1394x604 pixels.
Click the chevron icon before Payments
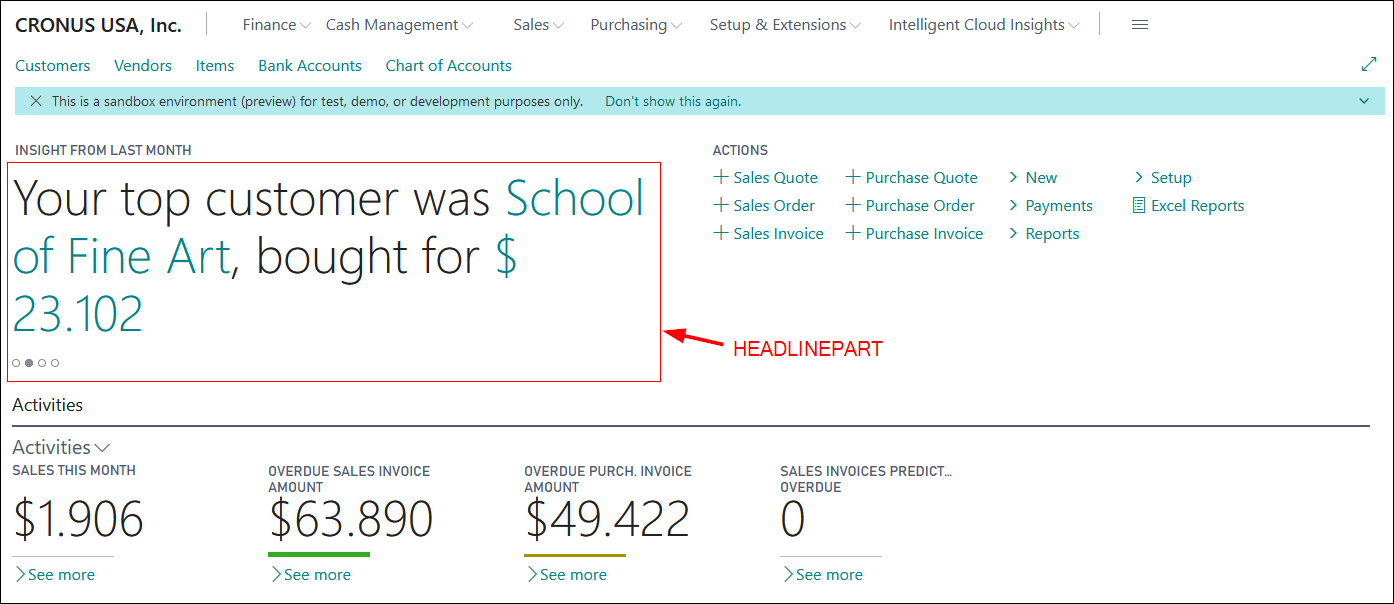pyautogui.click(x=1013, y=205)
